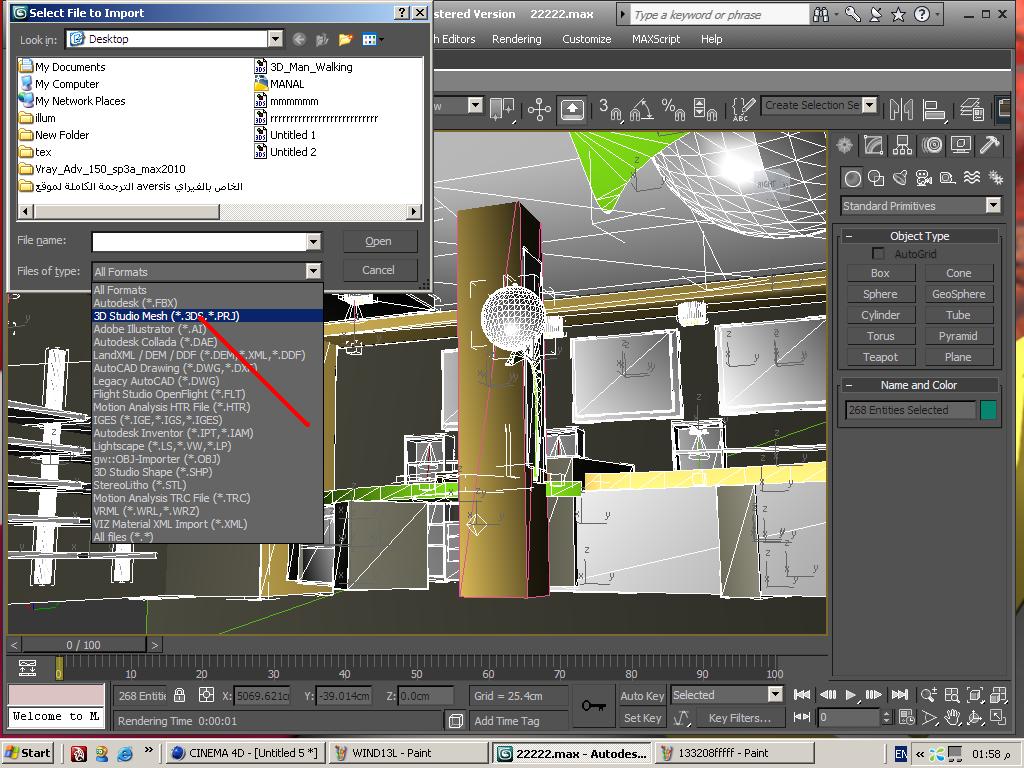Click the Align tool icon
The height and width of the screenshot is (768, 1024).
934,109
